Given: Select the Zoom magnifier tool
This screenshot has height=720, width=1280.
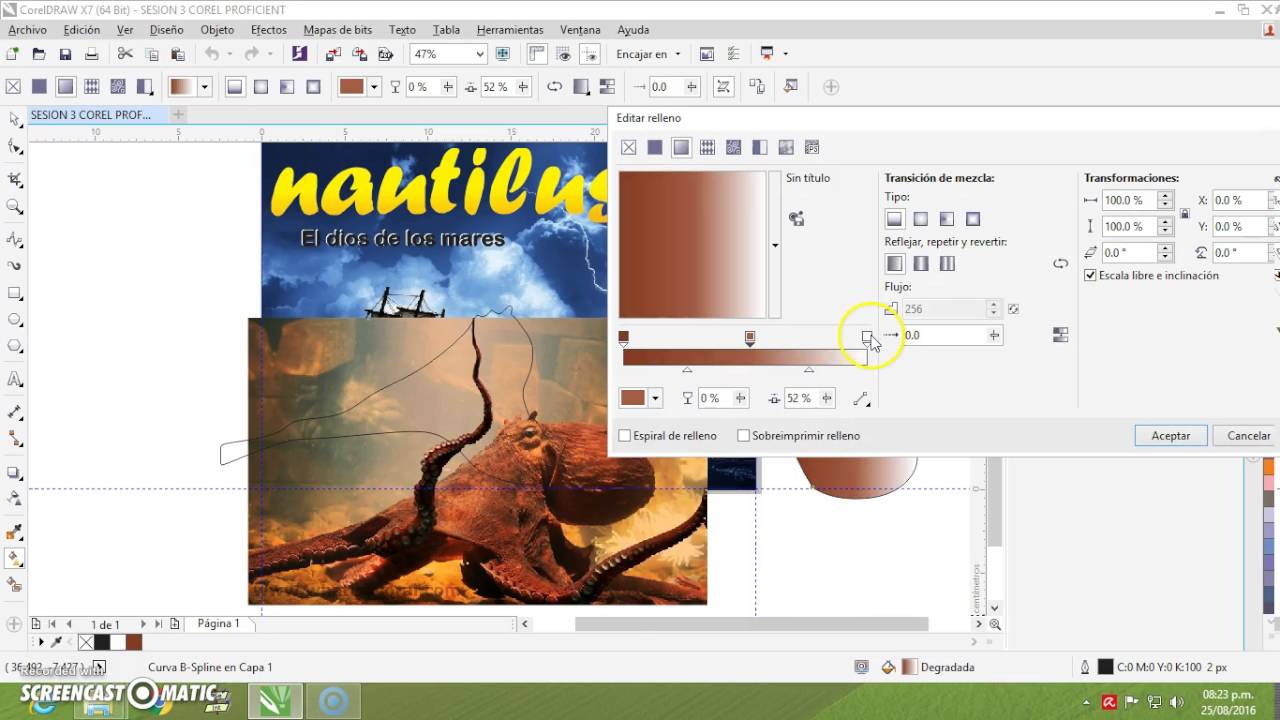Looking at the screenshot, I should coord(15,206).
